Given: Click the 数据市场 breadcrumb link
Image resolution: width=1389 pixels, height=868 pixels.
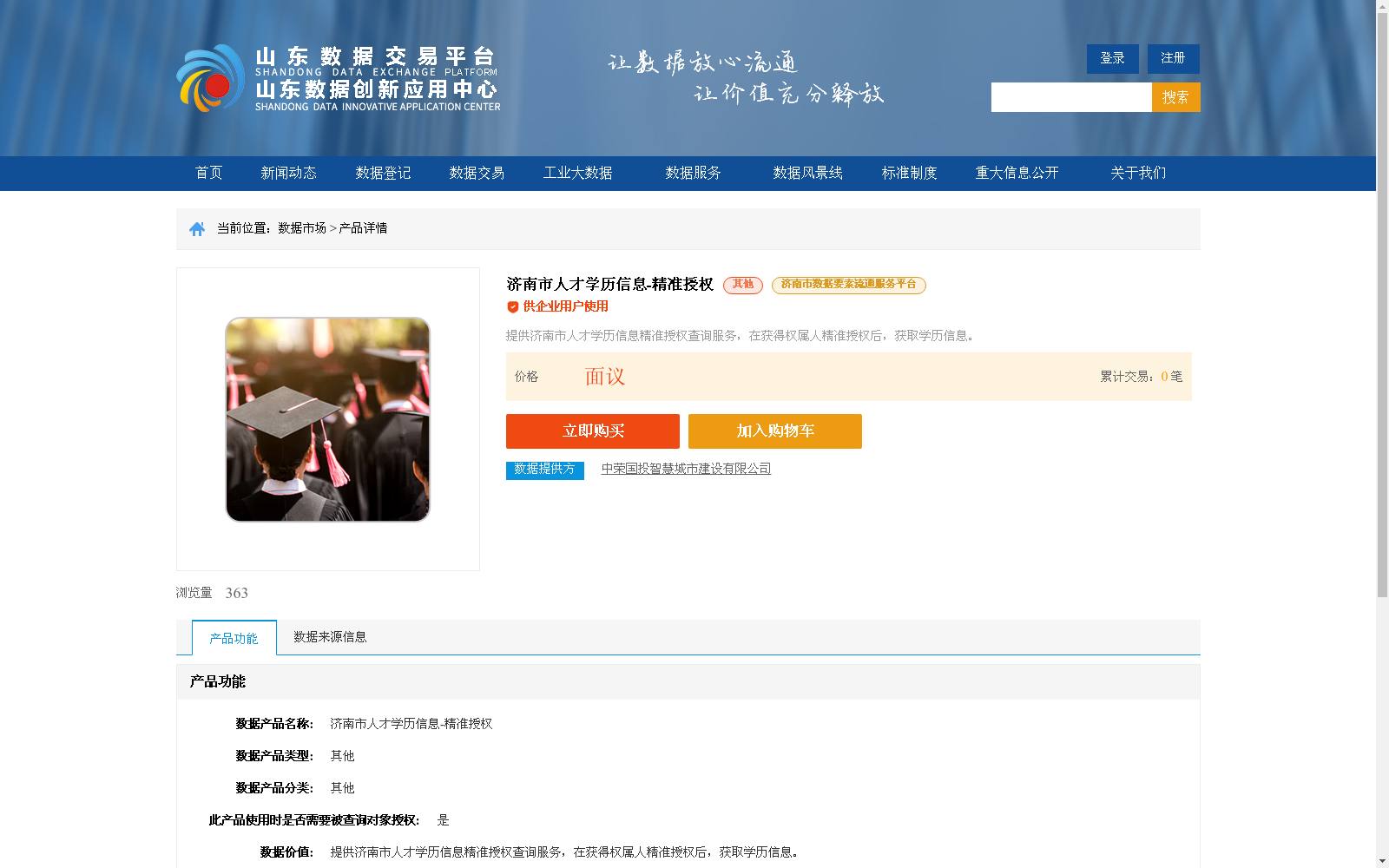Looking at the screenshot, I should (302, 228).
